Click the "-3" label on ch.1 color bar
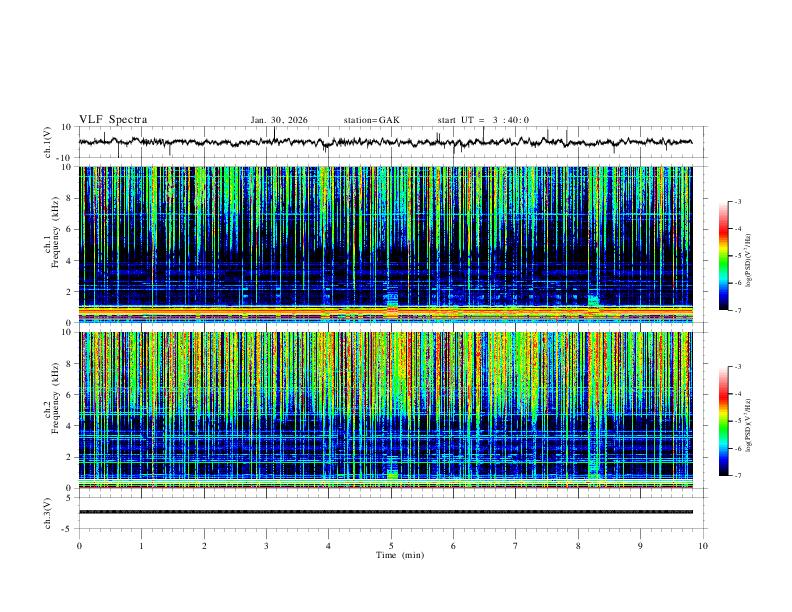The image size is (792, 612). click(x=737, y=201)
